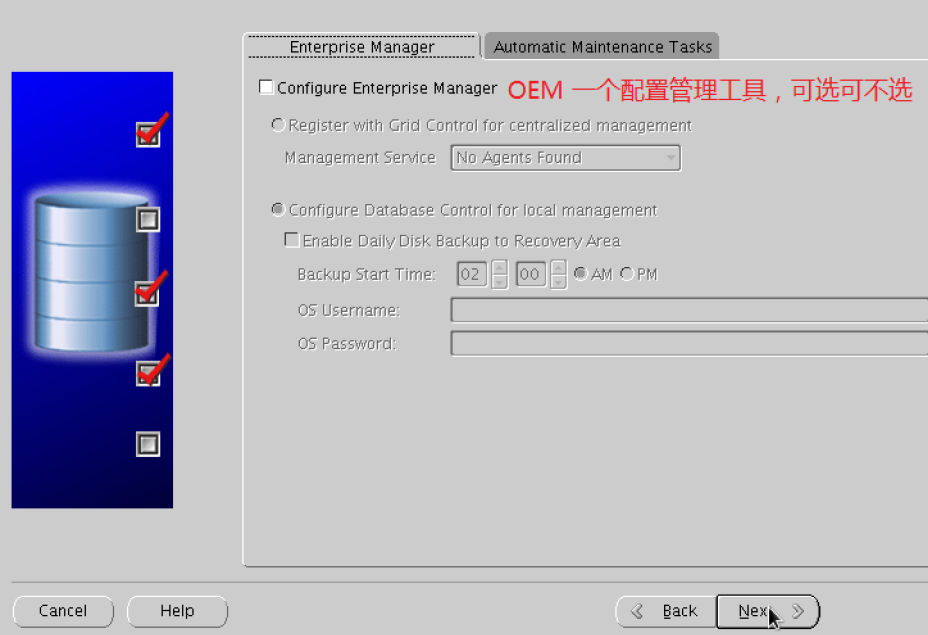Decrease the backup minutes with down arrow

coord(558,282)
